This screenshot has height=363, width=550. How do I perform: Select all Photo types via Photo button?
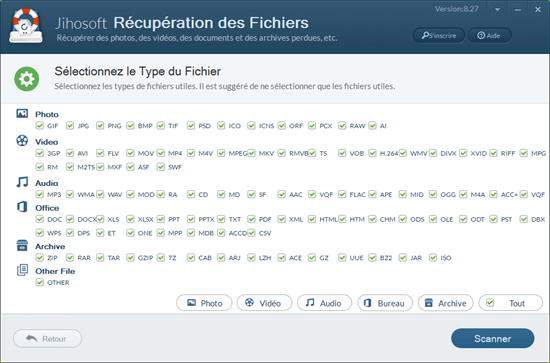click(204, 303)
